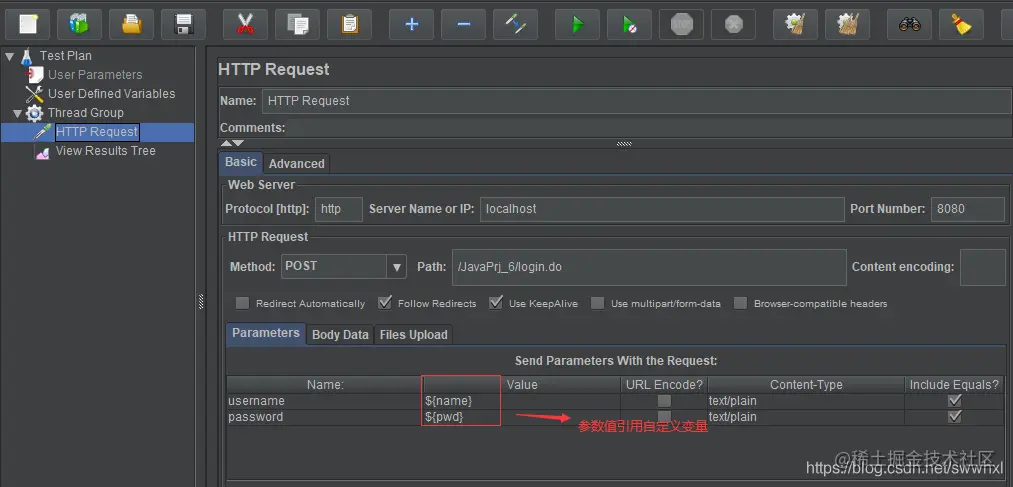Click the Copy toolbar icon
The width and height of the screenshot is (1013, 487).
[x=297, y=25]
